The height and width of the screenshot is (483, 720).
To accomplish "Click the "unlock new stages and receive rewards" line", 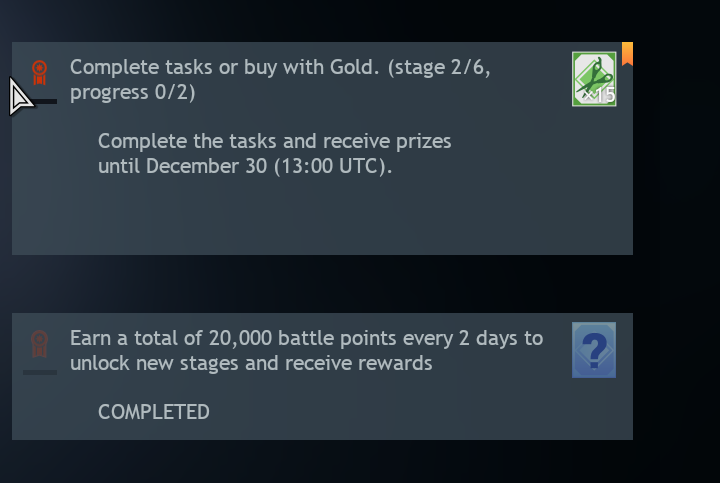I will pyautogui.click(x=251, y=363).
